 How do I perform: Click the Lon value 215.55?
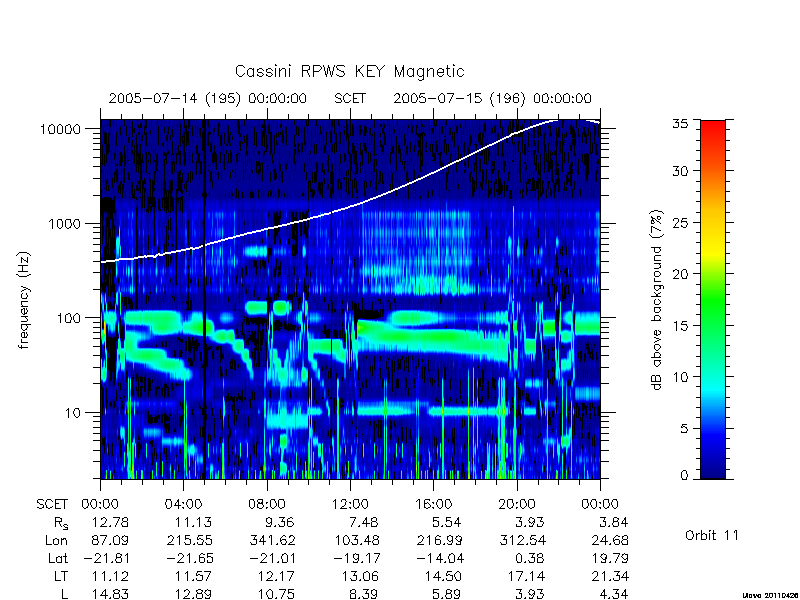click(x=189, y=540)
